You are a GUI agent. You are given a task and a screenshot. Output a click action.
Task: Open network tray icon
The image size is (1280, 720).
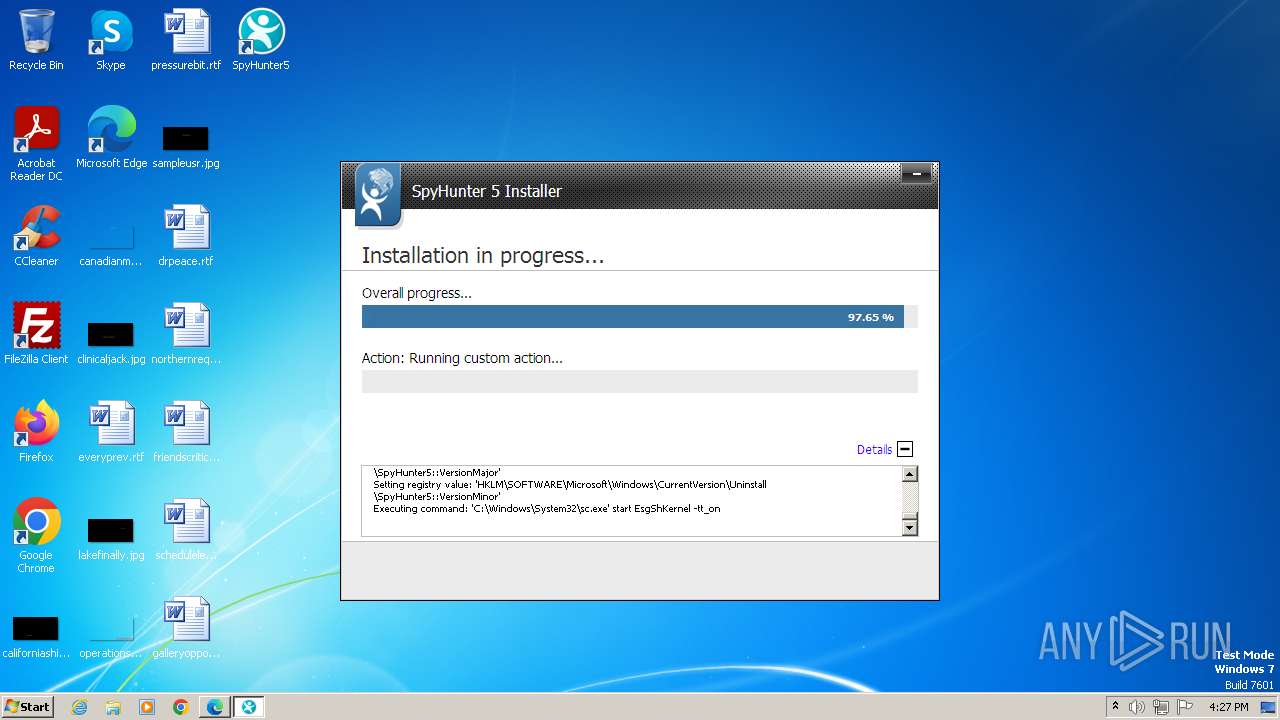pos(1161,707)
